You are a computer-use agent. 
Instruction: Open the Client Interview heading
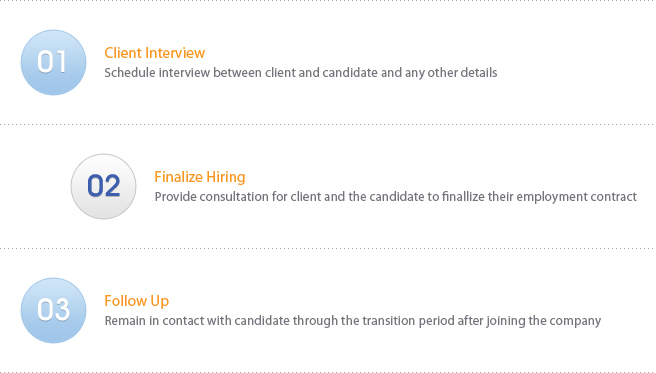(154, 53)
